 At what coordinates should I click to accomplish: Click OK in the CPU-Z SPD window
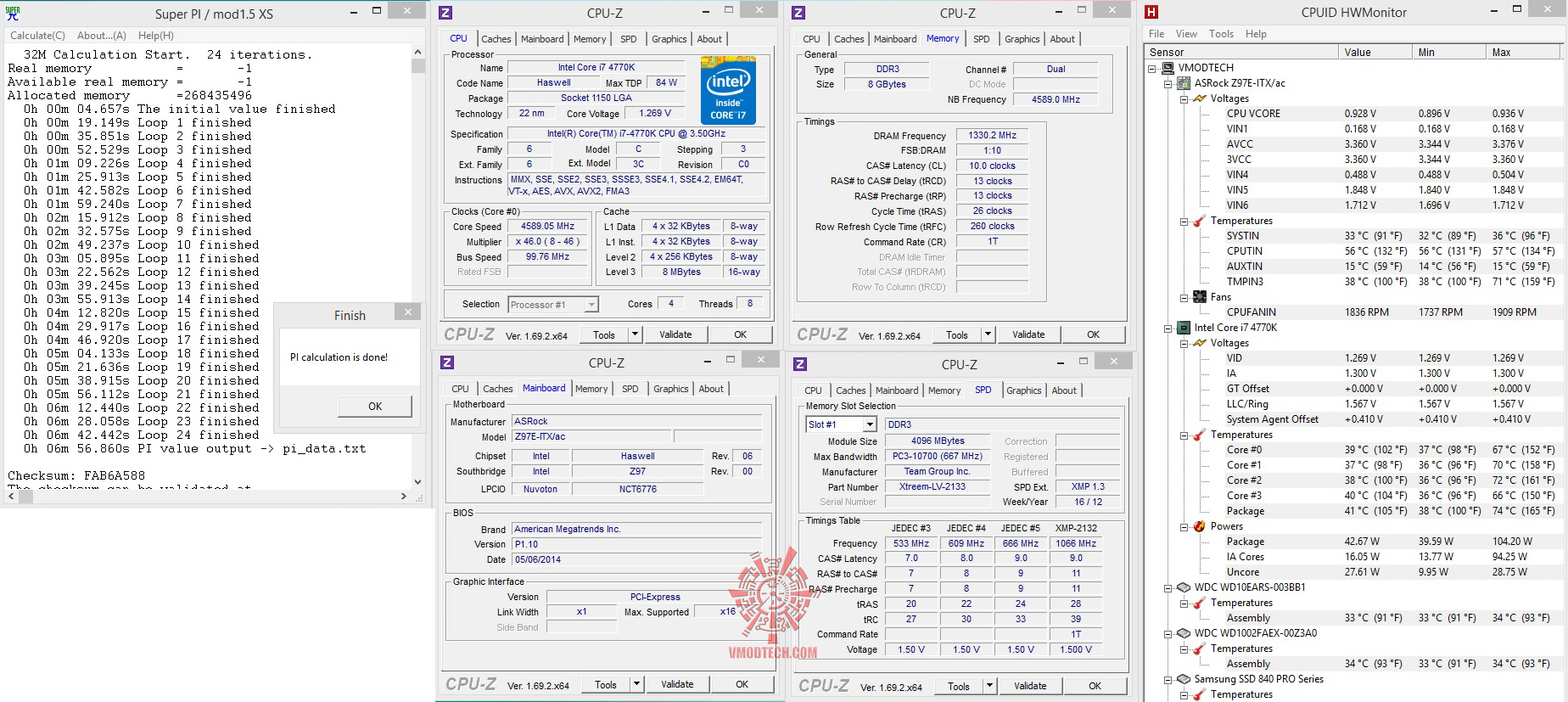[1095, 686]
